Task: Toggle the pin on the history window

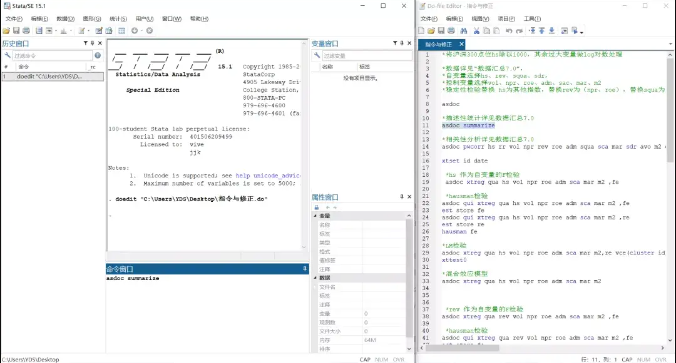Action: click(x=92, y=43)
